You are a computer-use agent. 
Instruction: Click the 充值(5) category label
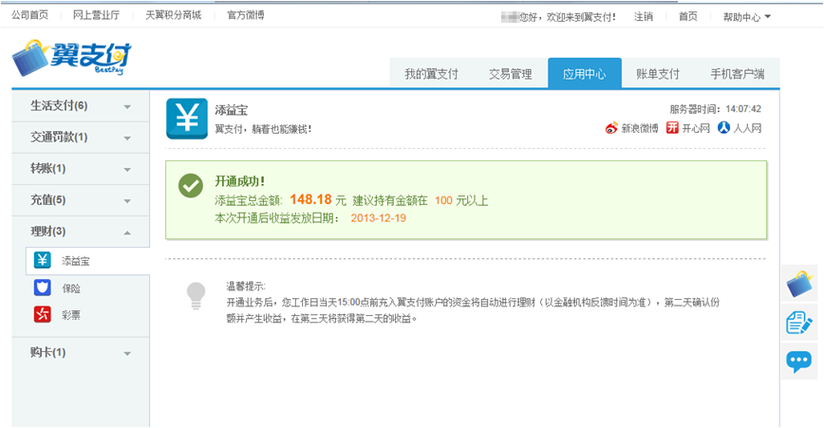coord(48,200)
